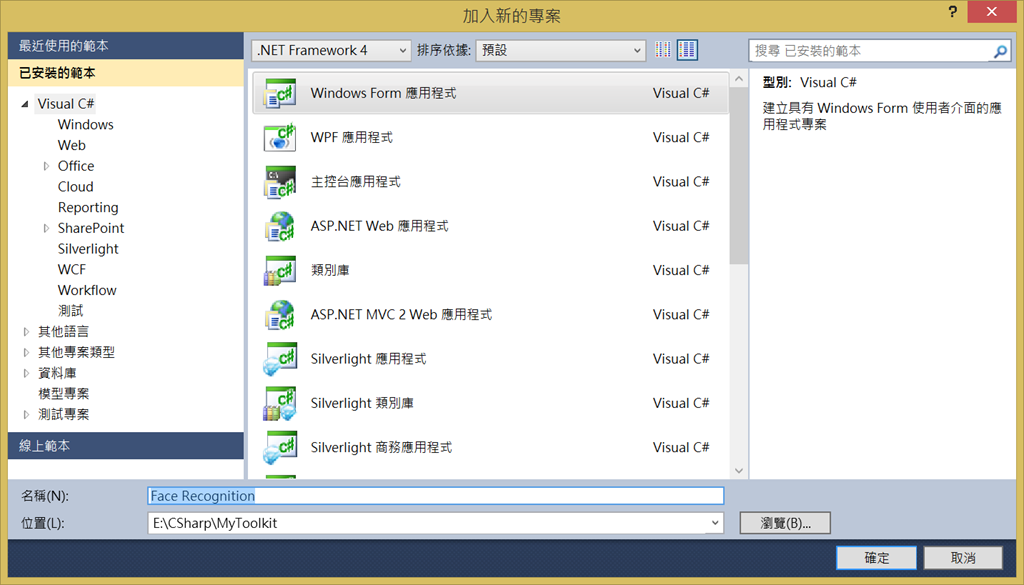
Task: Click the Silverlight 類別庫 template name
Action: click(362, 403)
